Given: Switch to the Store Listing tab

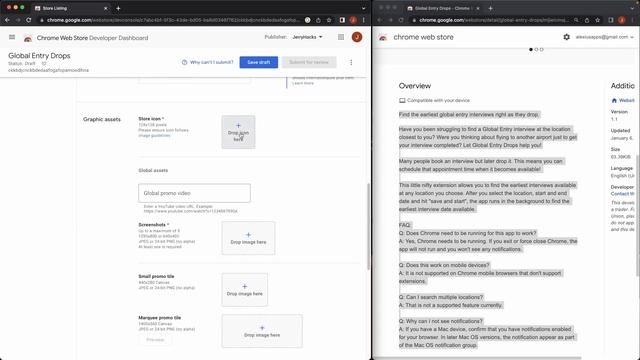Looking at the screenshot, I should pos(70,8).
